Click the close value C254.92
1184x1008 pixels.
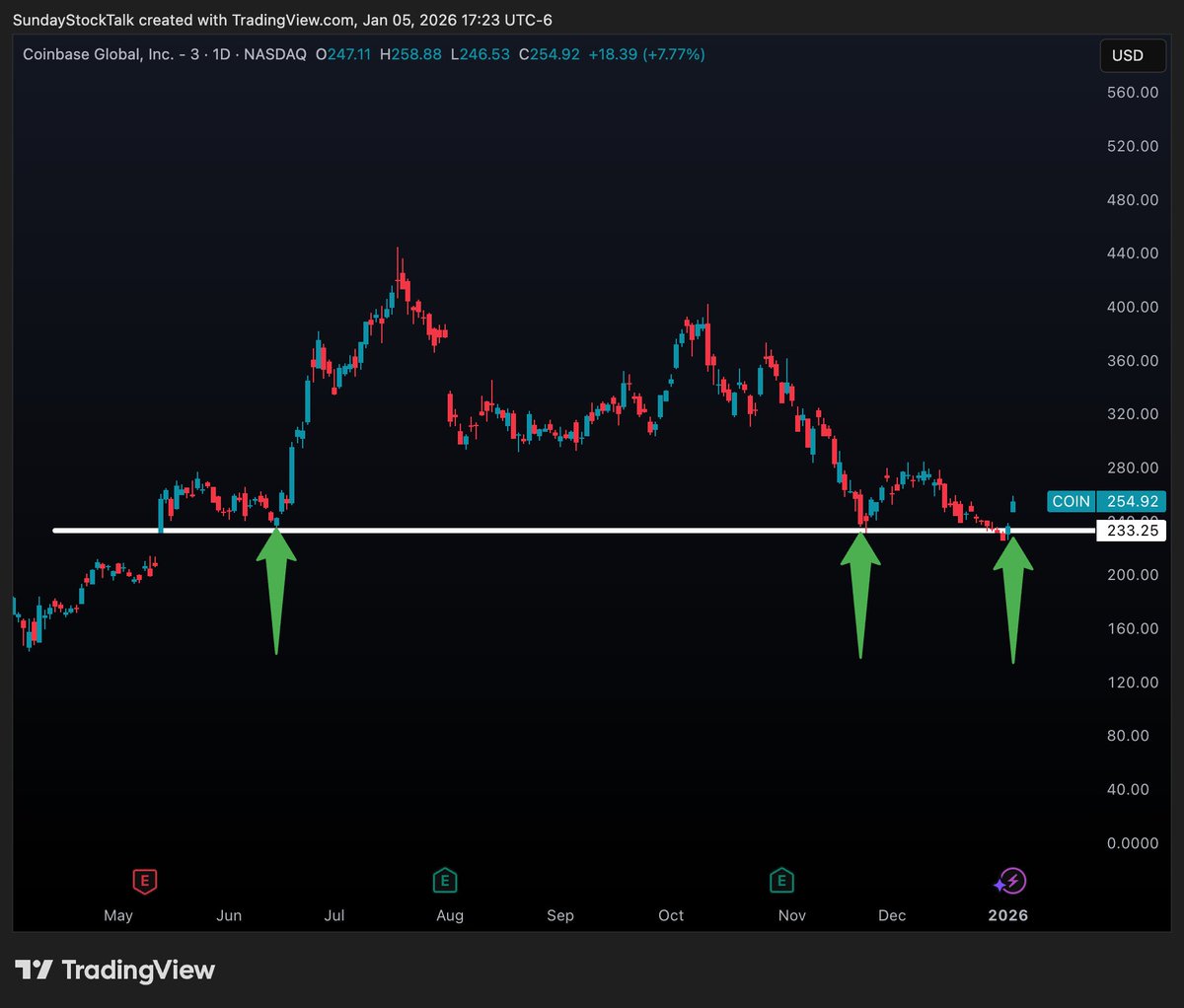pyautogui.click(x=550, y=54)
